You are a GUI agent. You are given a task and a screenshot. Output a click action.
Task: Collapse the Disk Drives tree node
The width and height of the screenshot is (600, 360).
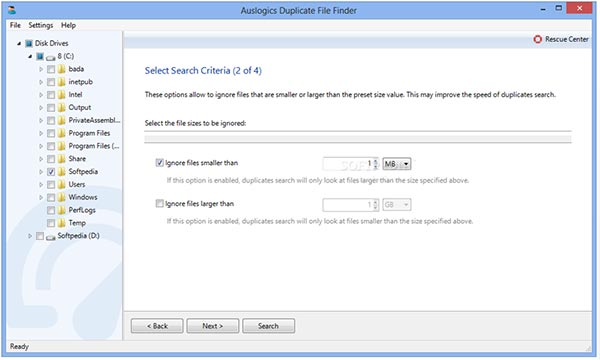pos(19,43)
